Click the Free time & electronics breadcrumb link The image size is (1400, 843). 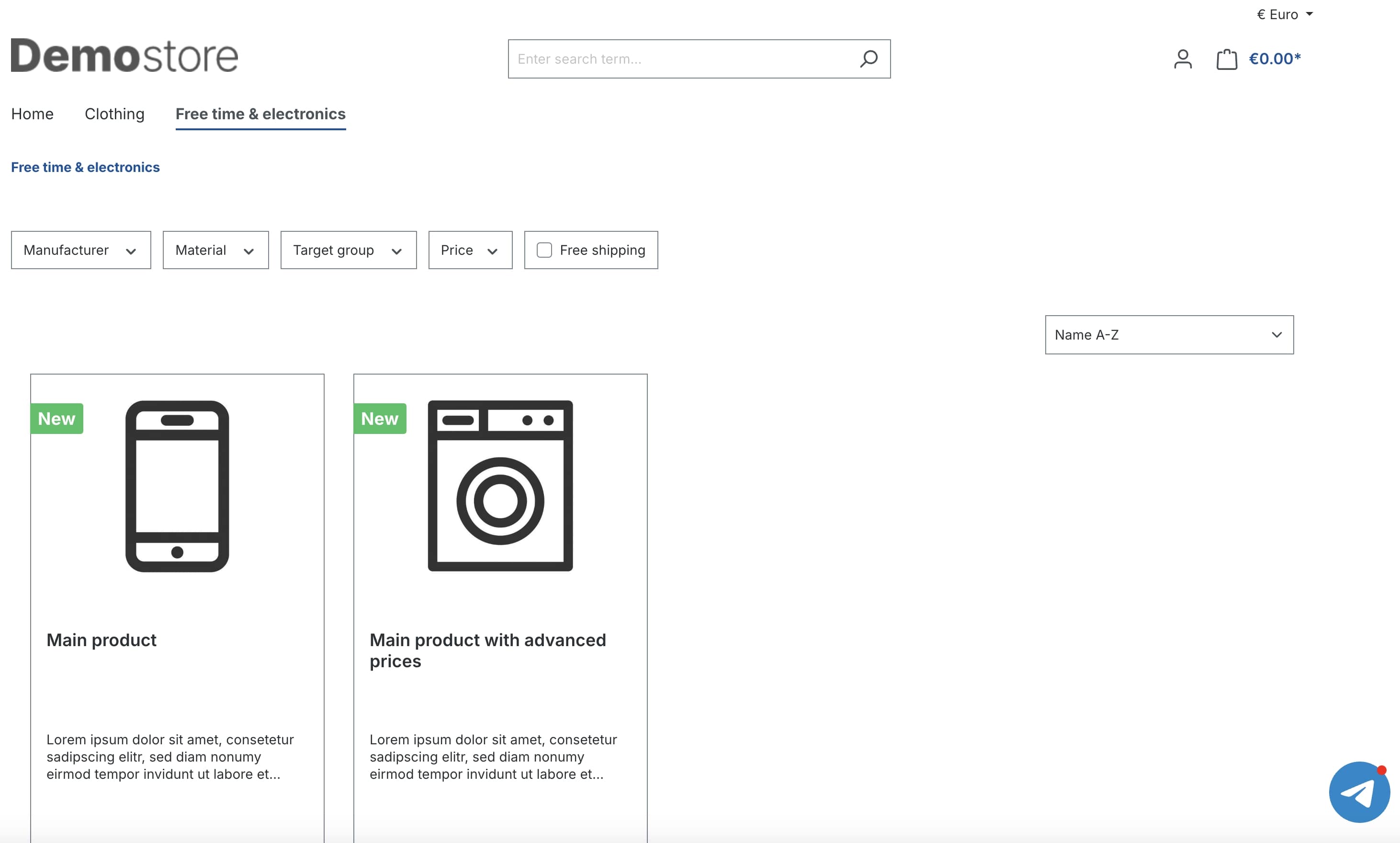(85, 167)
